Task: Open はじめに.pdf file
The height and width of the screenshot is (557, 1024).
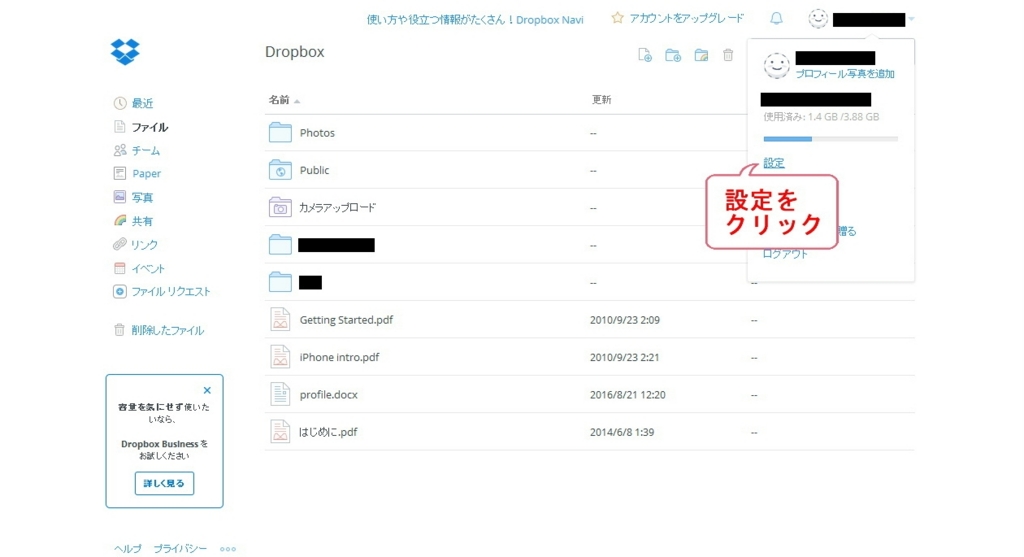Action: click(x=328, y=432)
